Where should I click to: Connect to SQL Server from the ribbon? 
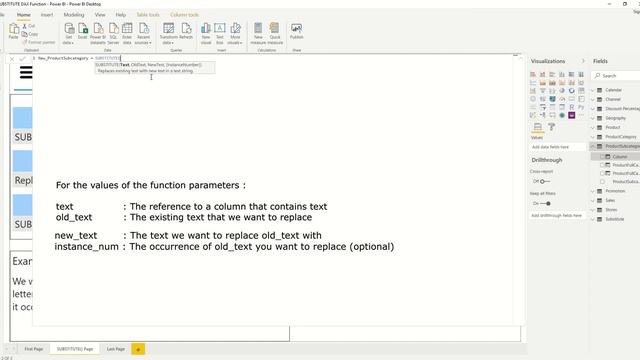point(113,33)
